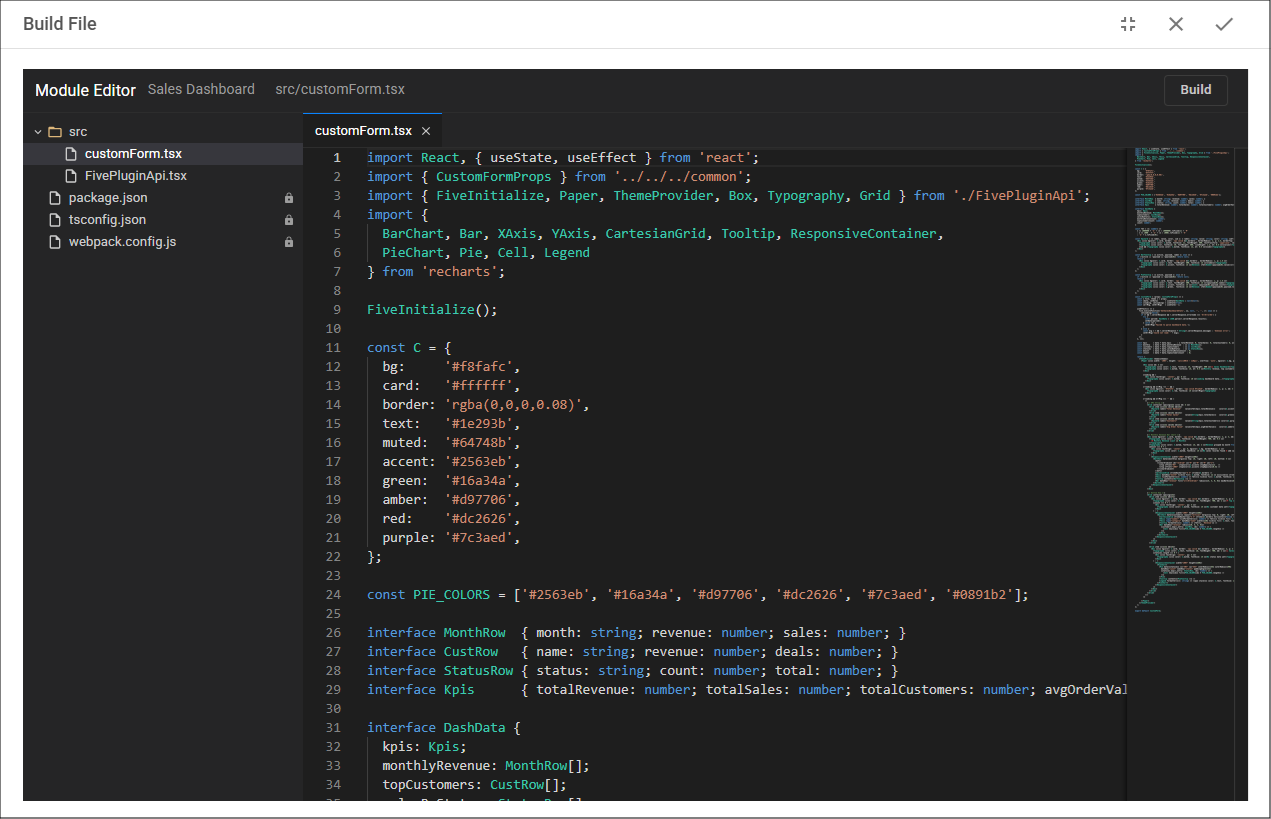
Task: Select package.json in the file tree
Action: coord(163,198)
